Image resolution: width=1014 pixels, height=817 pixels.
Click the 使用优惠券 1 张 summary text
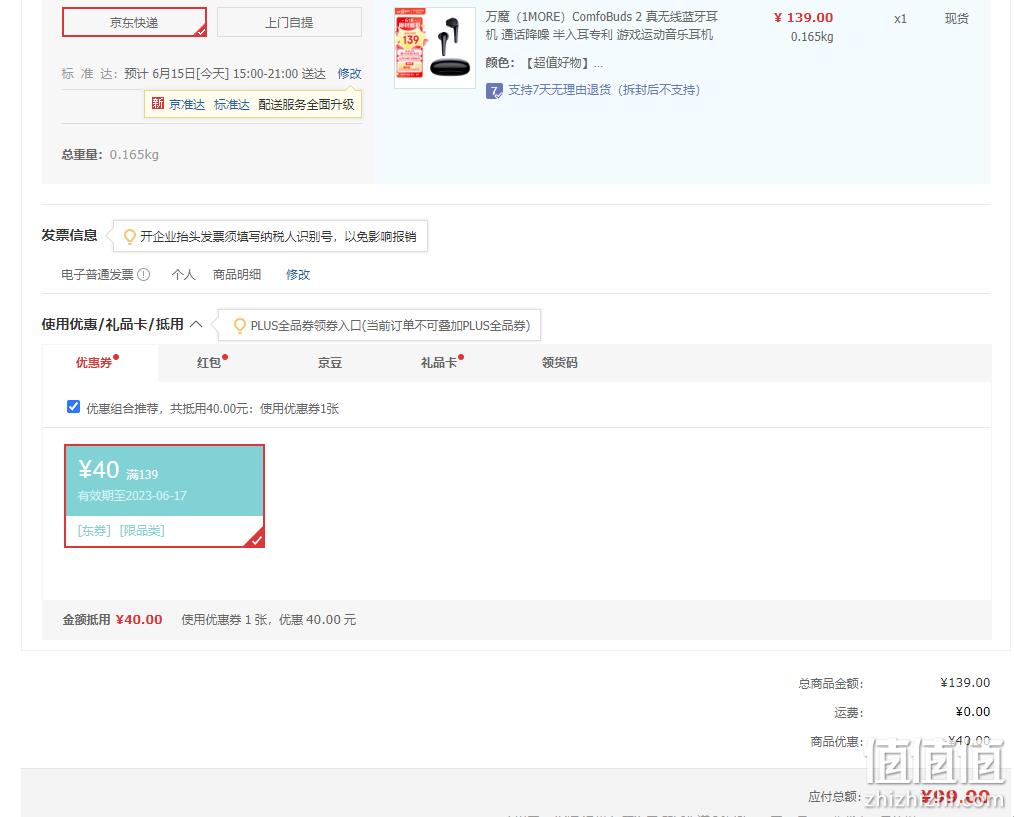268,620
